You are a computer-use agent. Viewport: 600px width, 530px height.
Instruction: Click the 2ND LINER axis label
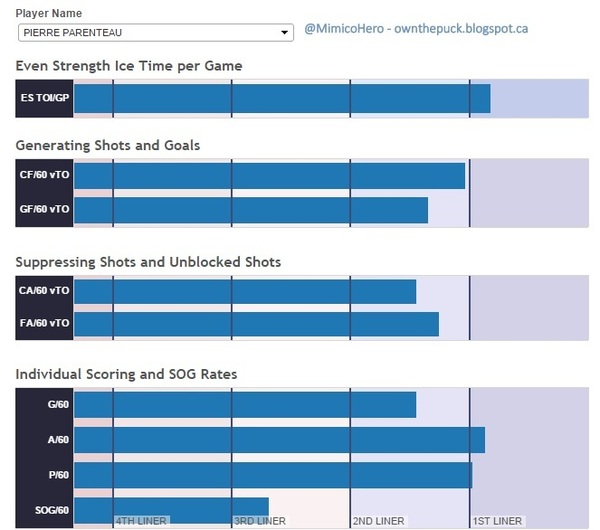(379, 521)
